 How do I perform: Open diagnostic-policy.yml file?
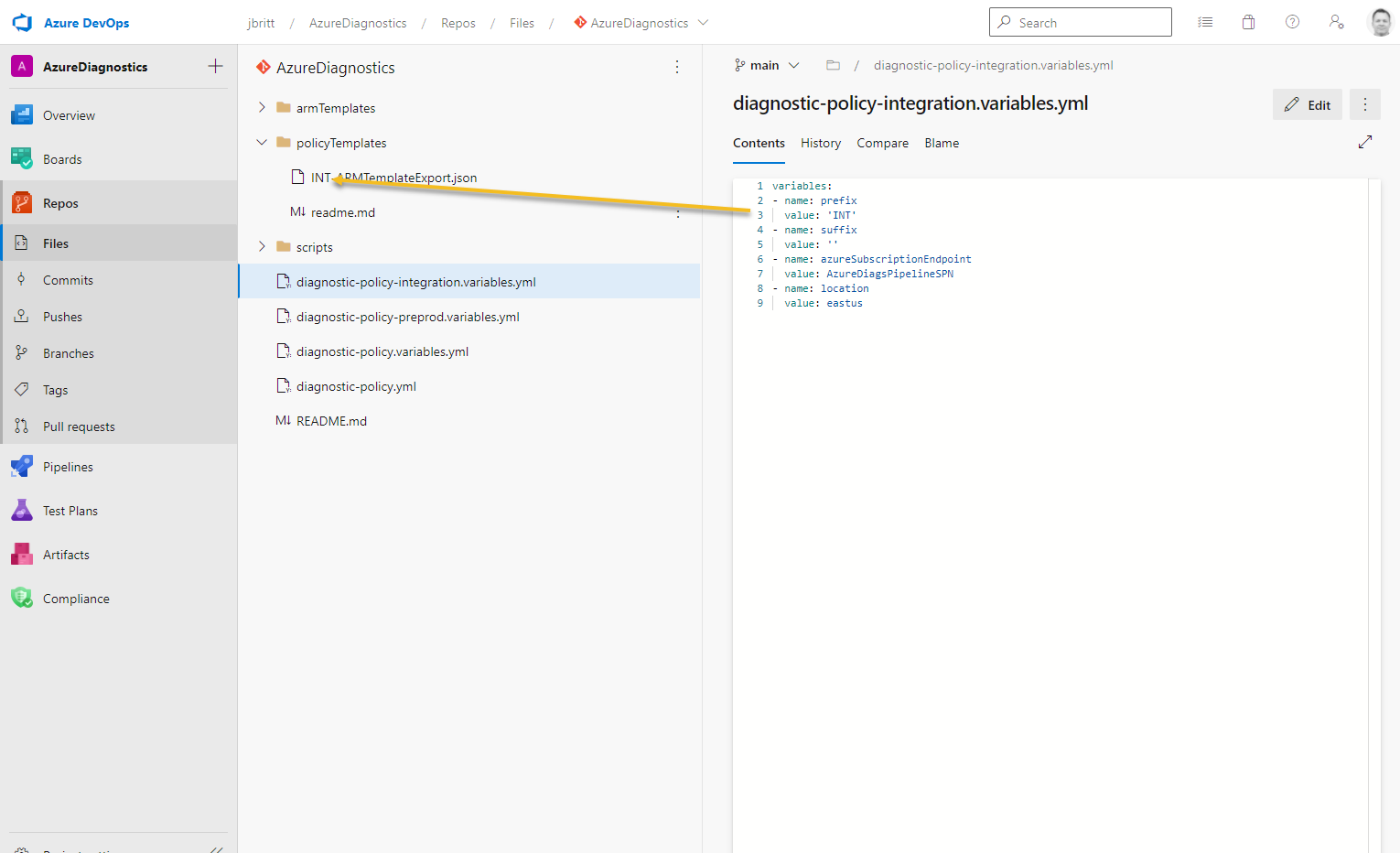[356, 386]
